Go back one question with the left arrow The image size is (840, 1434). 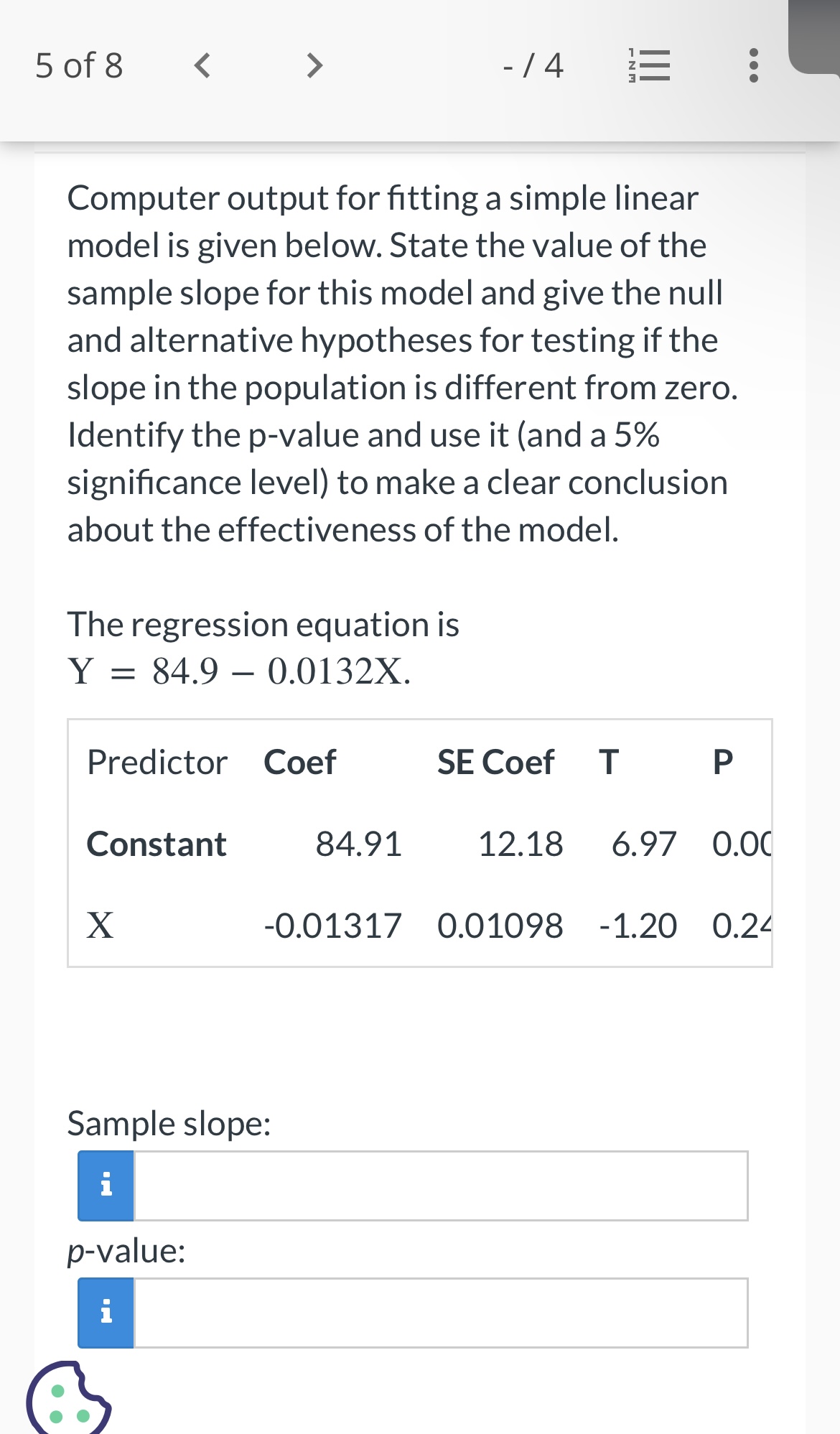coord(203,66)
